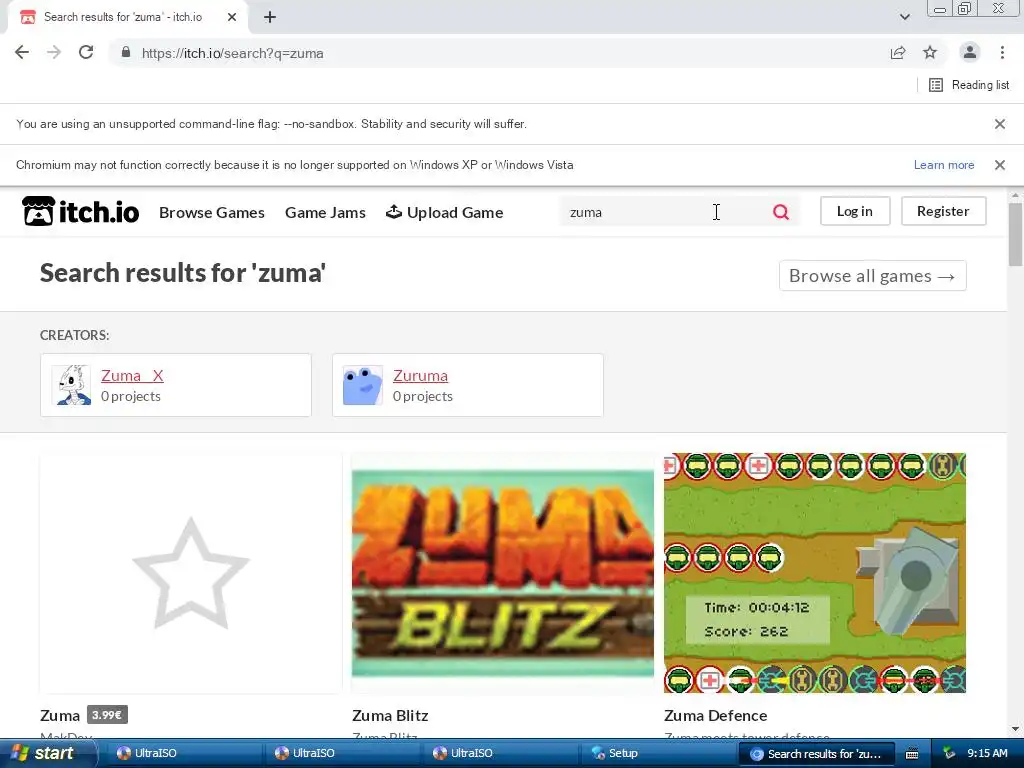Open the Zuma Defence game thumbnail
The width and height of the screenshot is (1024, 768).
pos(814,573)
